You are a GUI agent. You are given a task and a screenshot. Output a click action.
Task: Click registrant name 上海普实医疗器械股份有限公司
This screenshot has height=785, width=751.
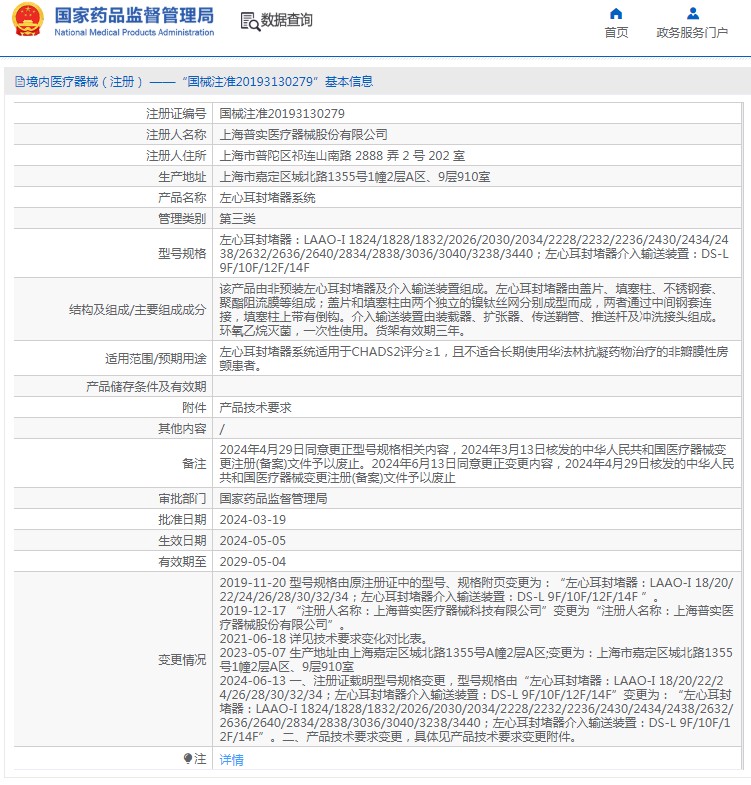303,135
